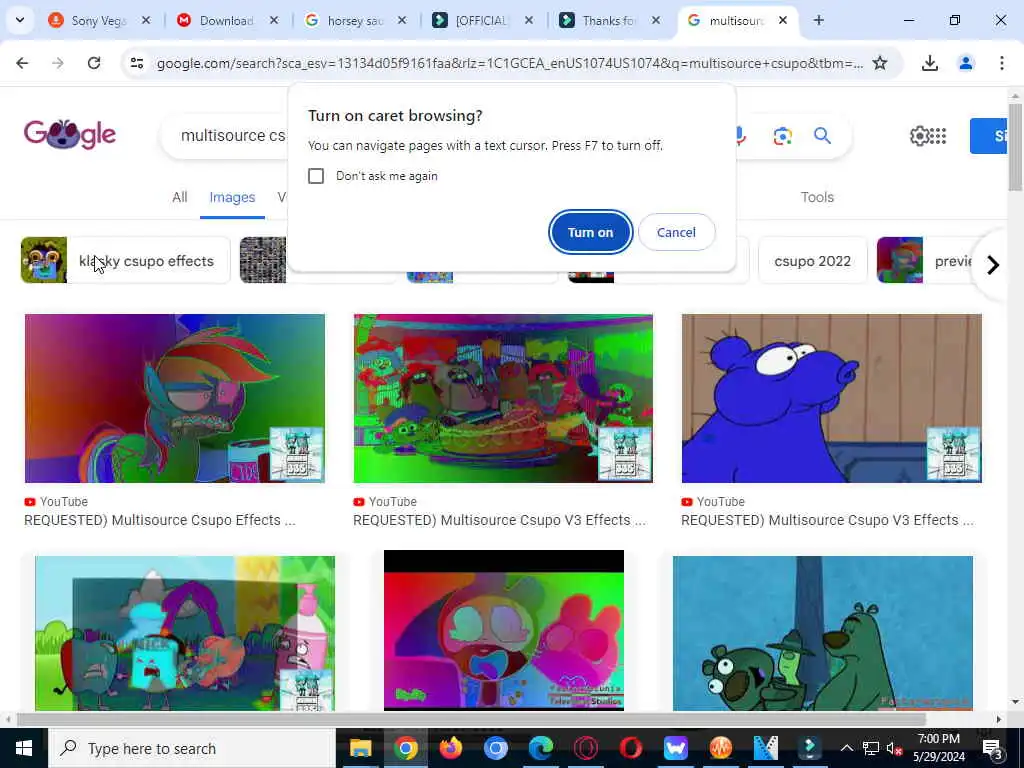Click the taskbar search box

[191, 748]
